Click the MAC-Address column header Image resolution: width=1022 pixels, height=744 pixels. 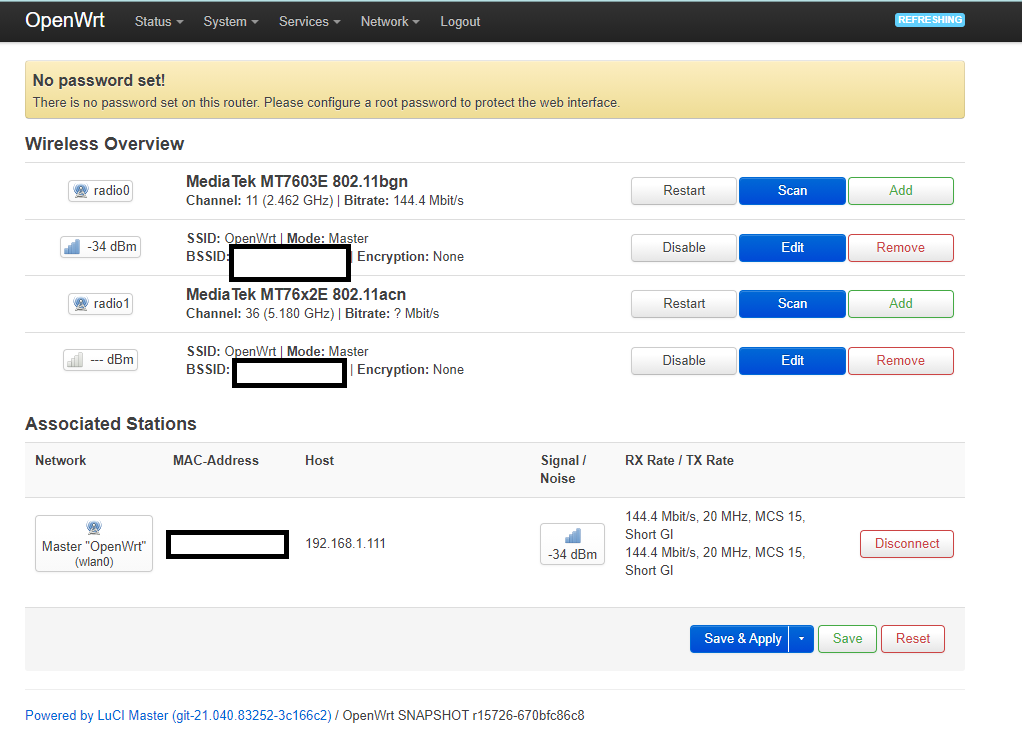216,460
